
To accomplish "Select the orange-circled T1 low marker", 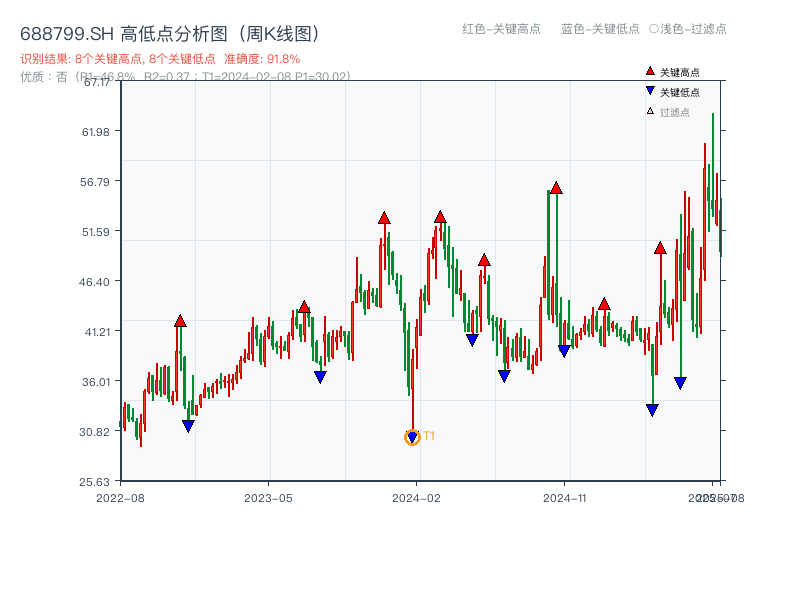I will point(412,437).
